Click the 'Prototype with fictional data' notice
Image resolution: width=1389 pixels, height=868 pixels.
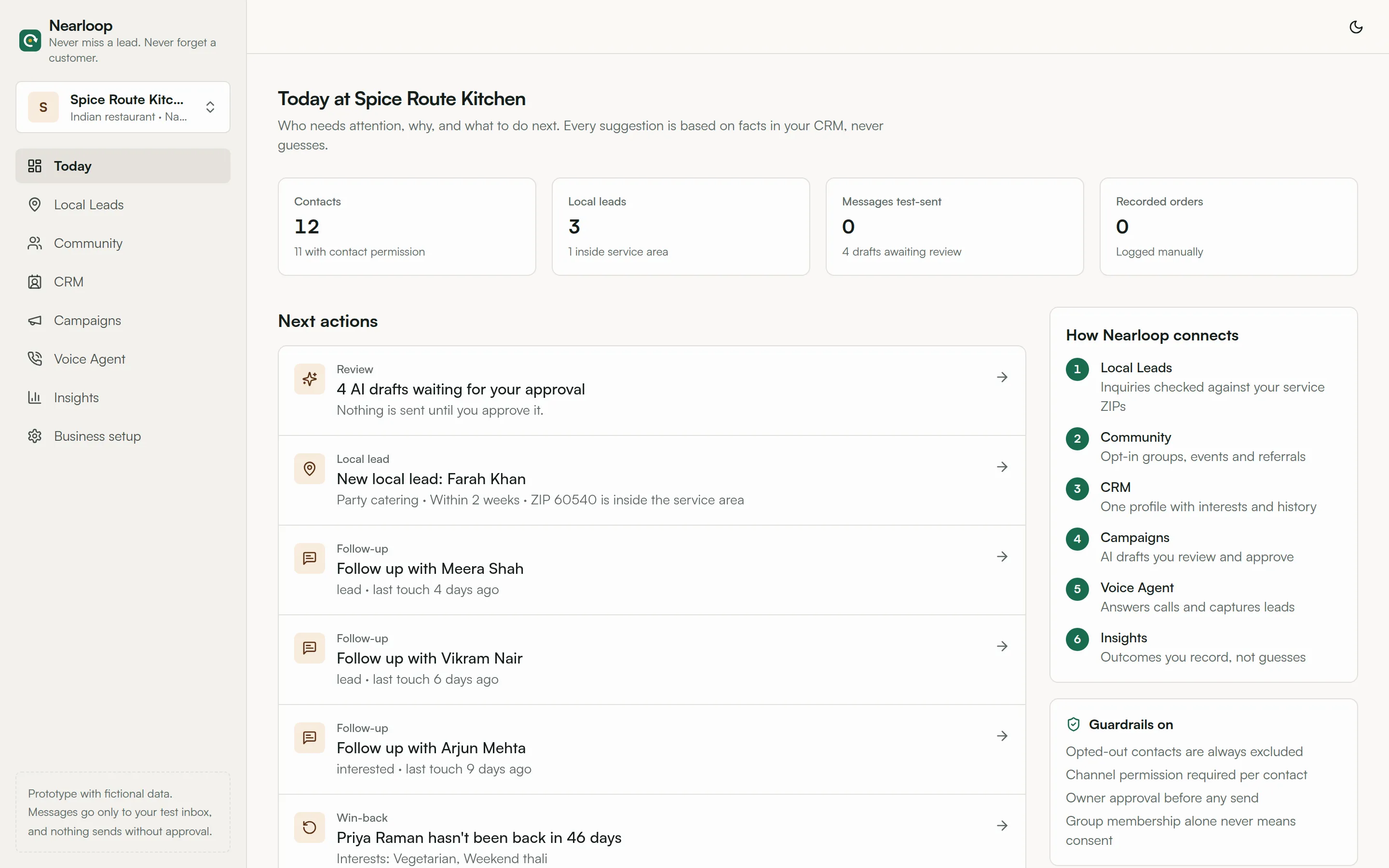point(123,813)
